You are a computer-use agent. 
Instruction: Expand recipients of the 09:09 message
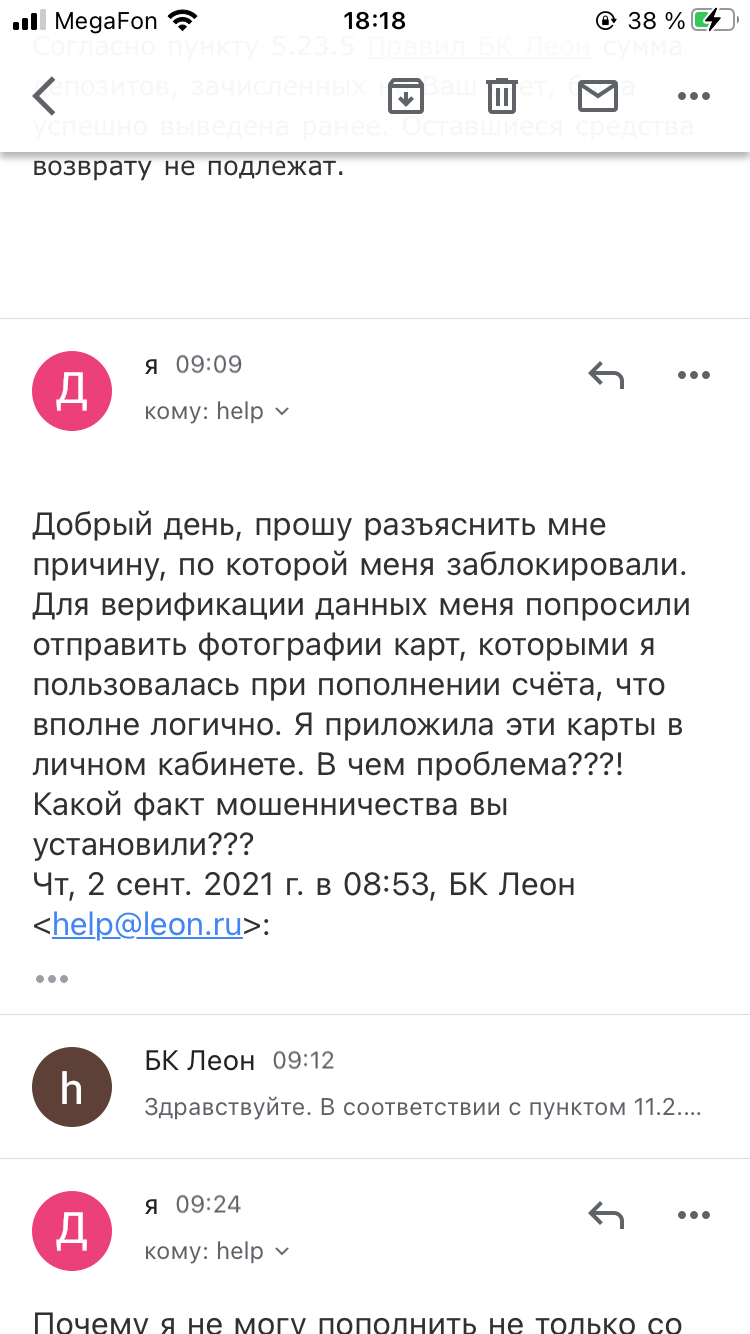(x=217, y=411)
